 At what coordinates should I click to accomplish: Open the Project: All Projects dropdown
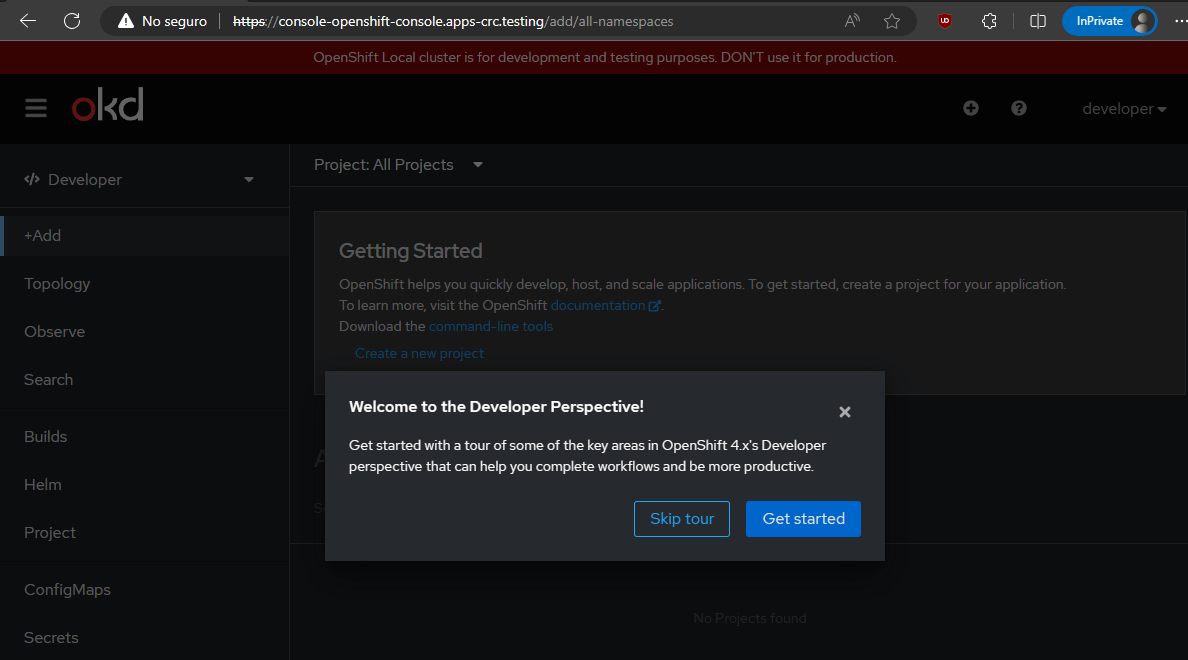pos(399,165)
